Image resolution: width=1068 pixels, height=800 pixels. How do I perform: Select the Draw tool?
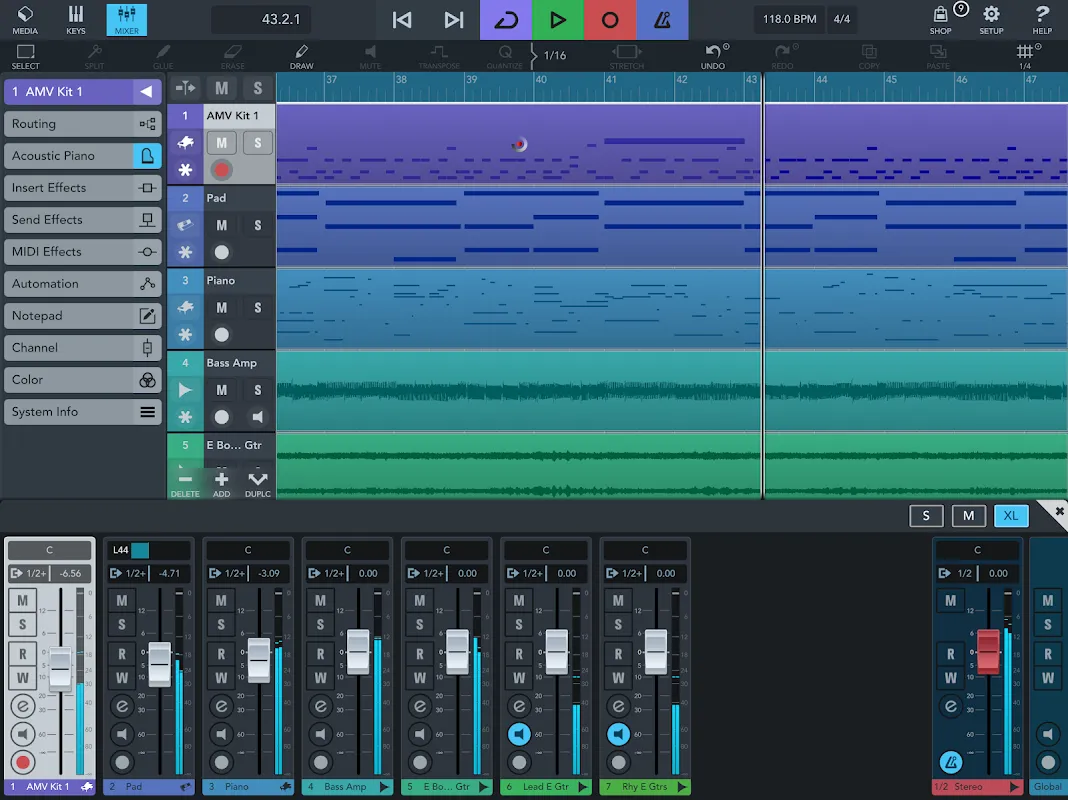302,57
